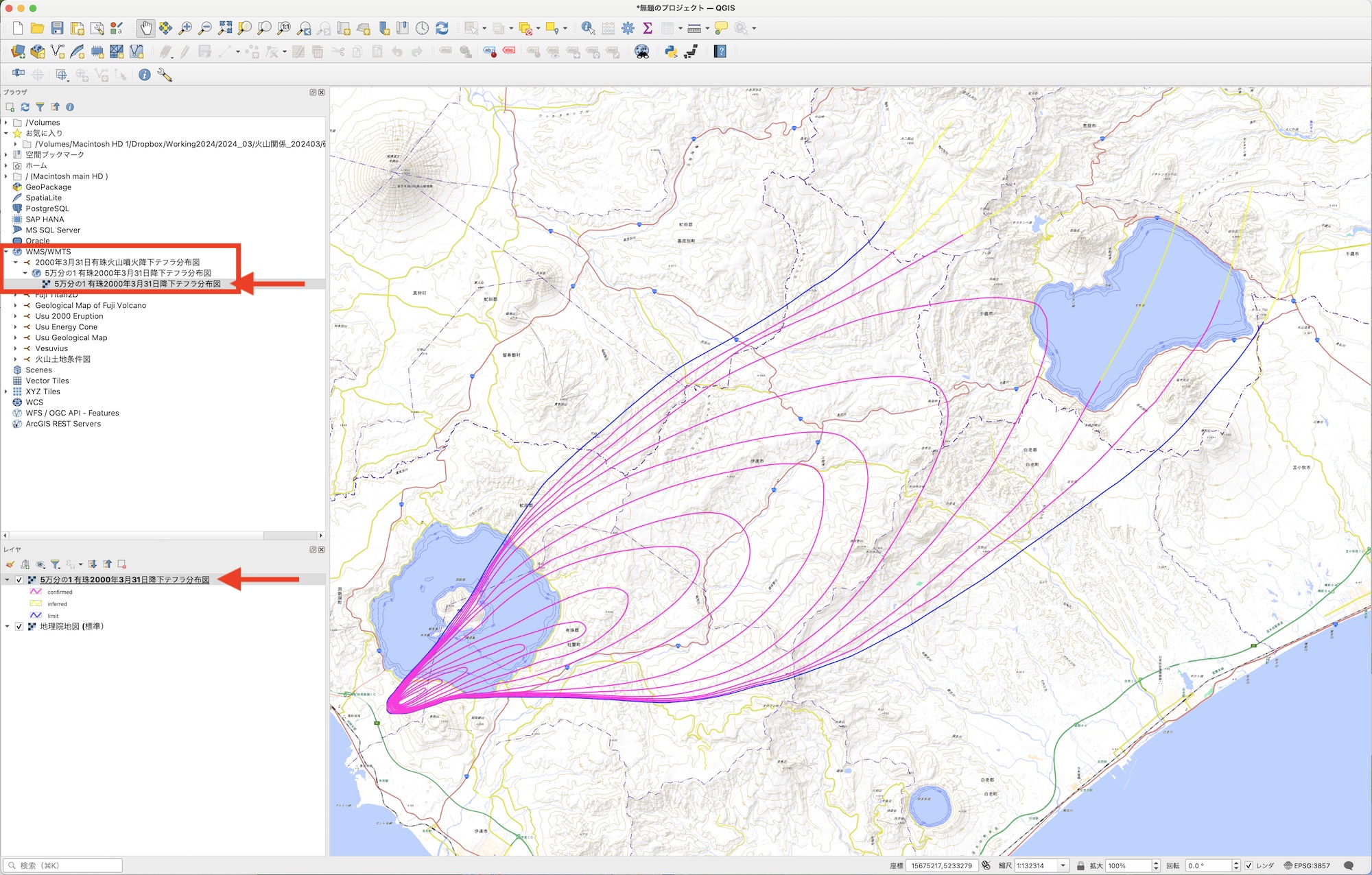Open the Processing Toolbox gear icon
Viewport: 1372px width, 875px height.
pyautogui.click(x=628, y=28)
